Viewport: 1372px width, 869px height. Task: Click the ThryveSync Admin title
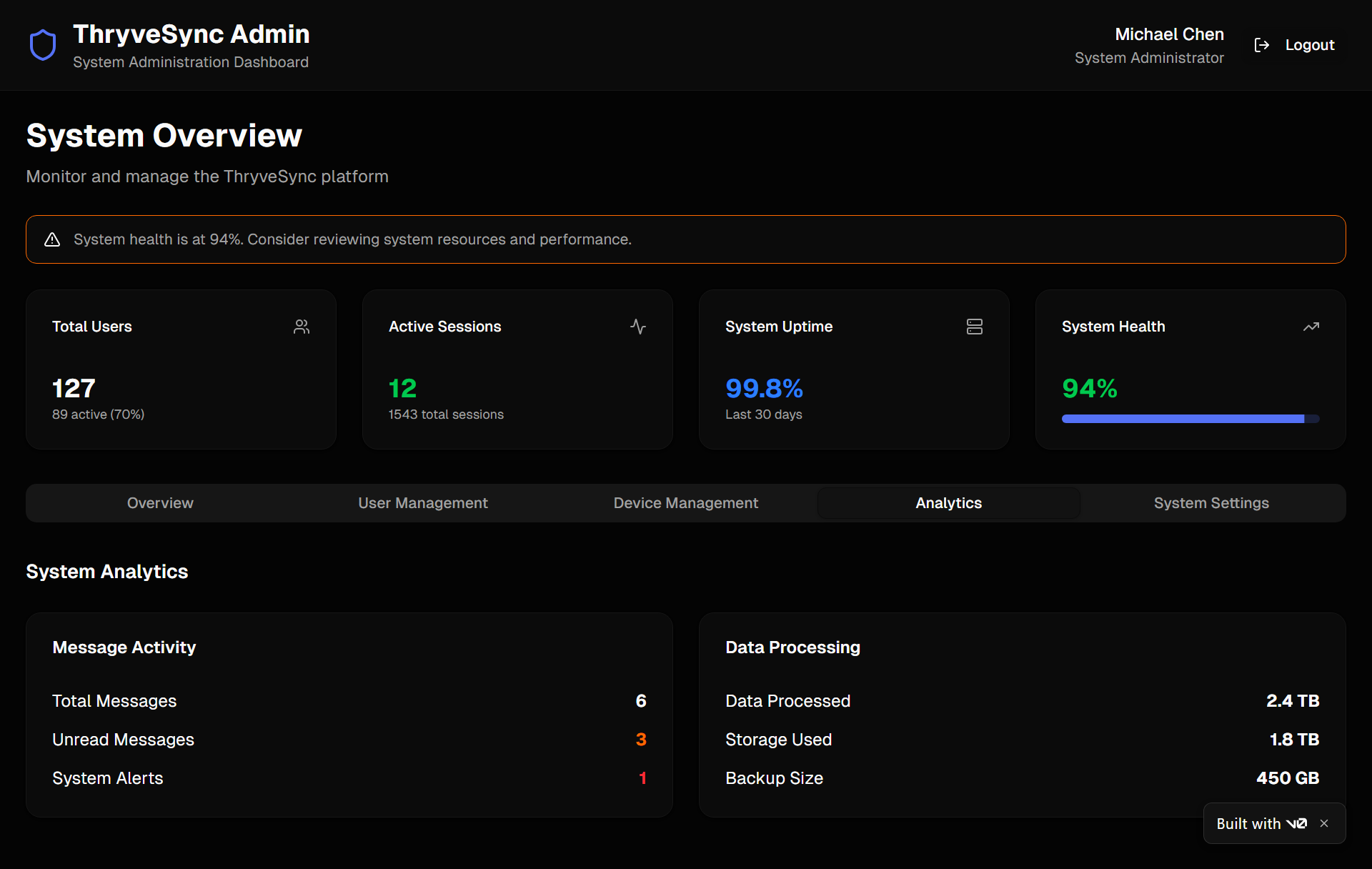coord(192,34)
